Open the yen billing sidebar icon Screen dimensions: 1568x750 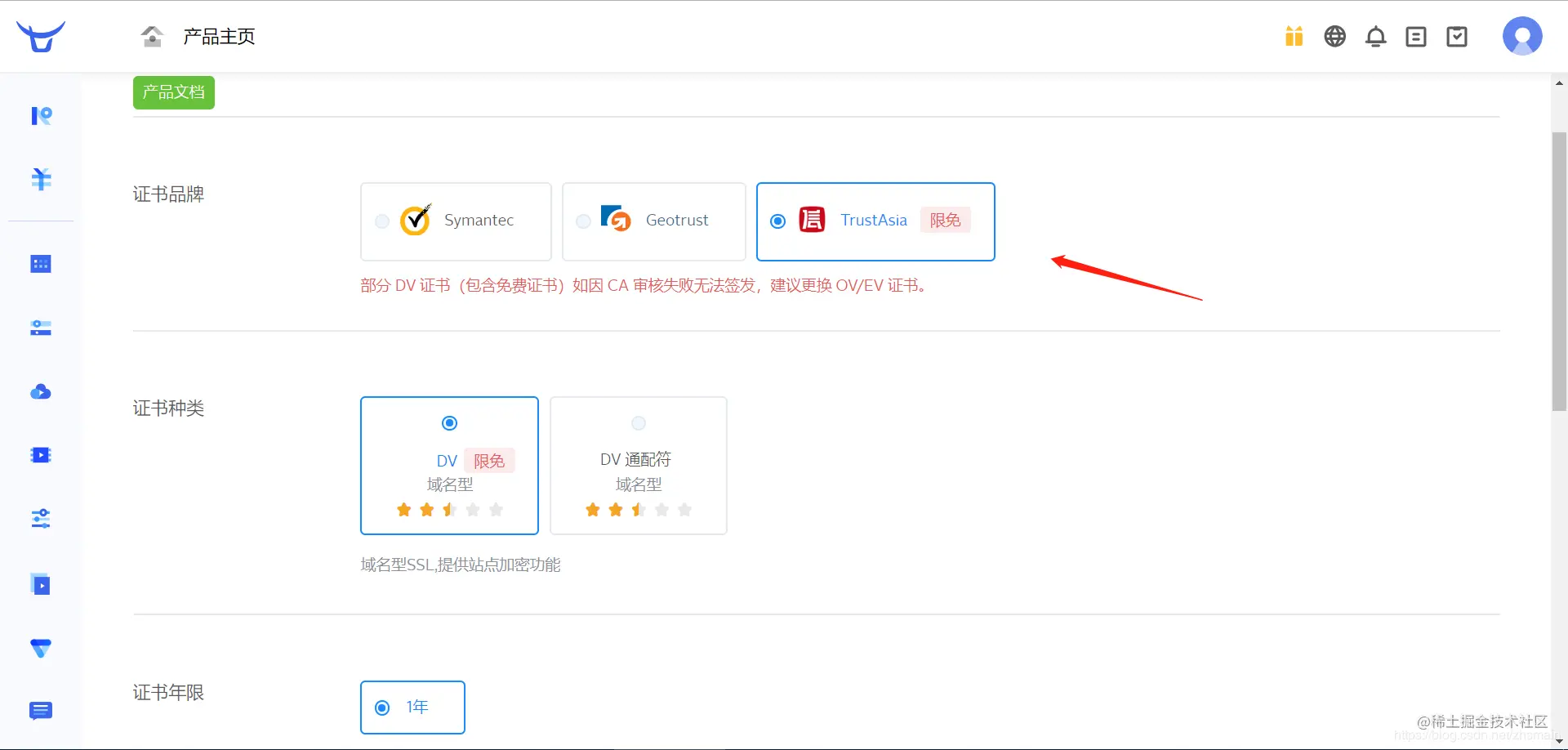coord(41,179)
